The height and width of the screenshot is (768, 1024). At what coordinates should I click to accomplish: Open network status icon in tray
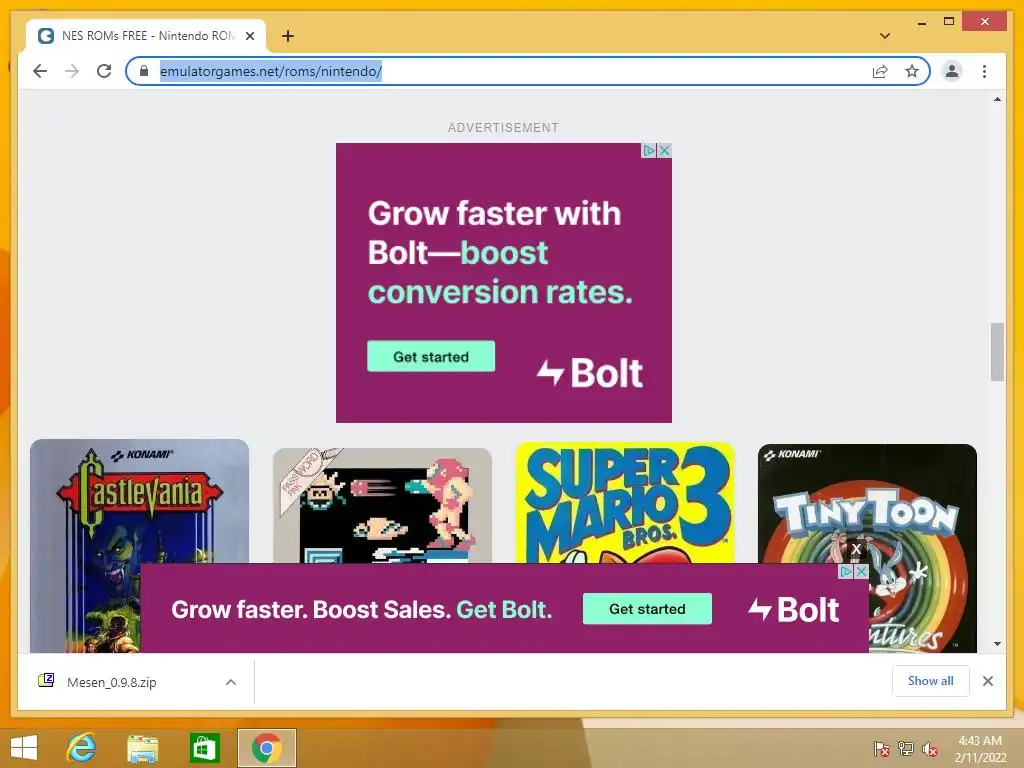[x=906, y=749]
